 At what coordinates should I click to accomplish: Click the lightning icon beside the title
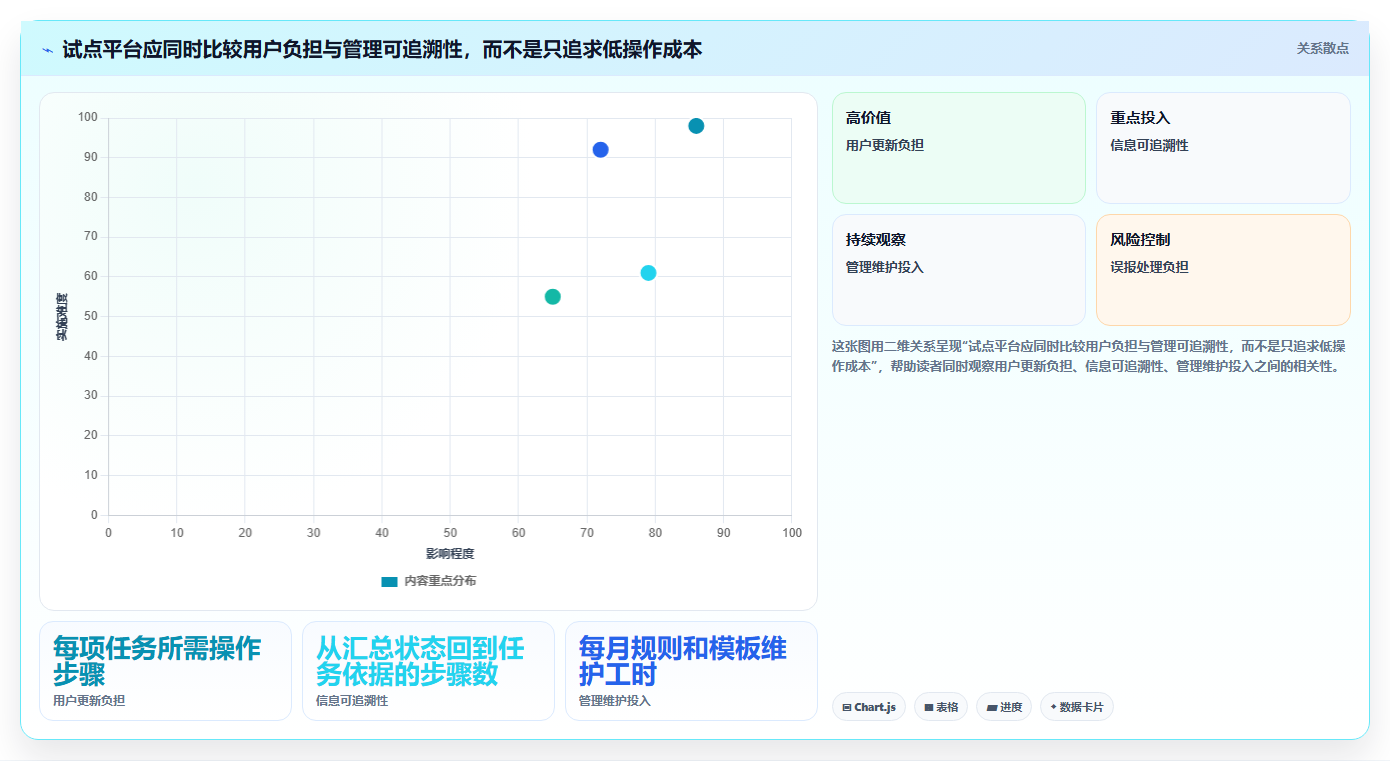coord(47,50)
